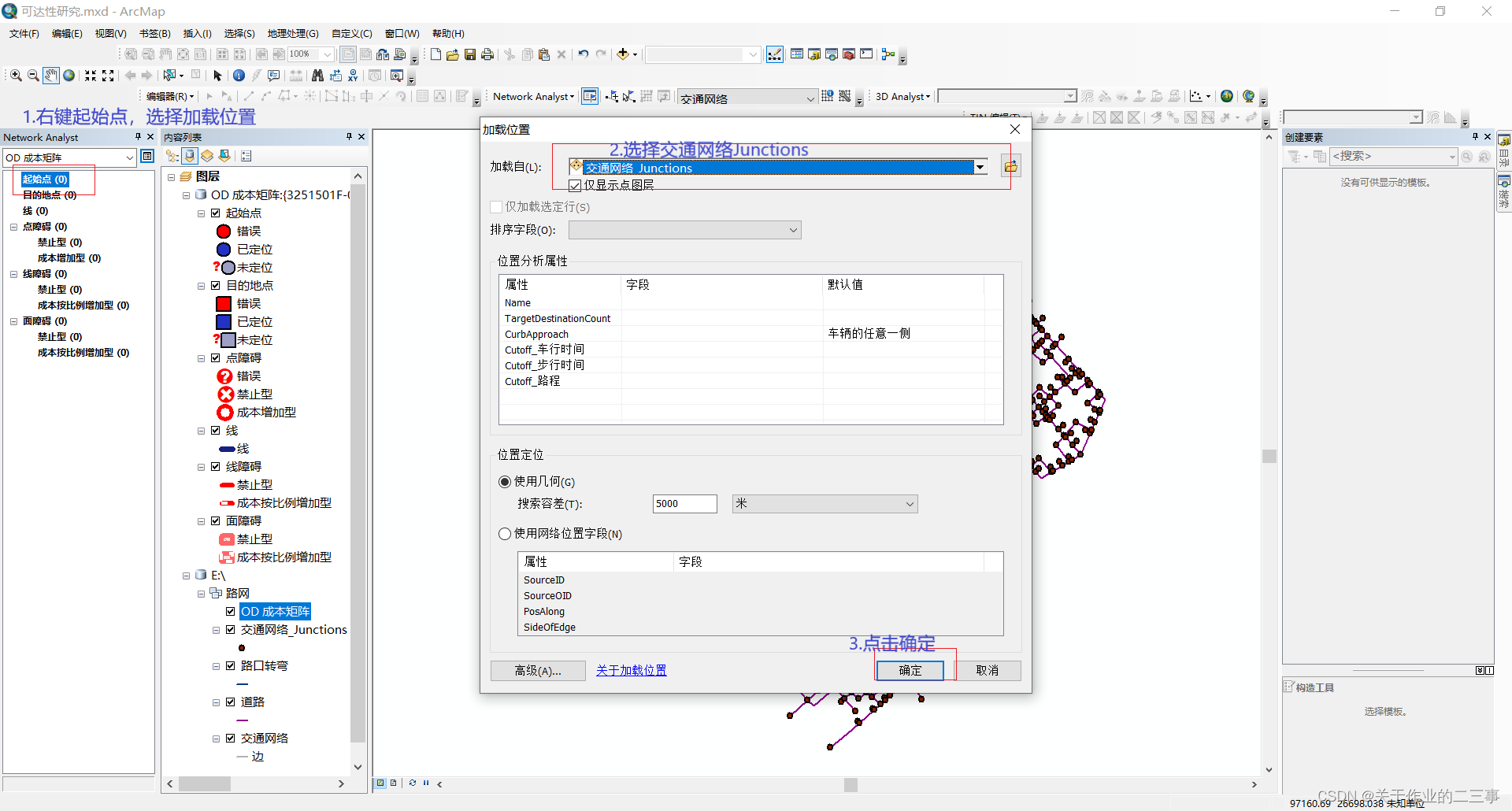Image resolution: width=1512 pixels, height=811 pixels.
Task: Open the search tolerance units dropdown
Action: tap(825, 504)
